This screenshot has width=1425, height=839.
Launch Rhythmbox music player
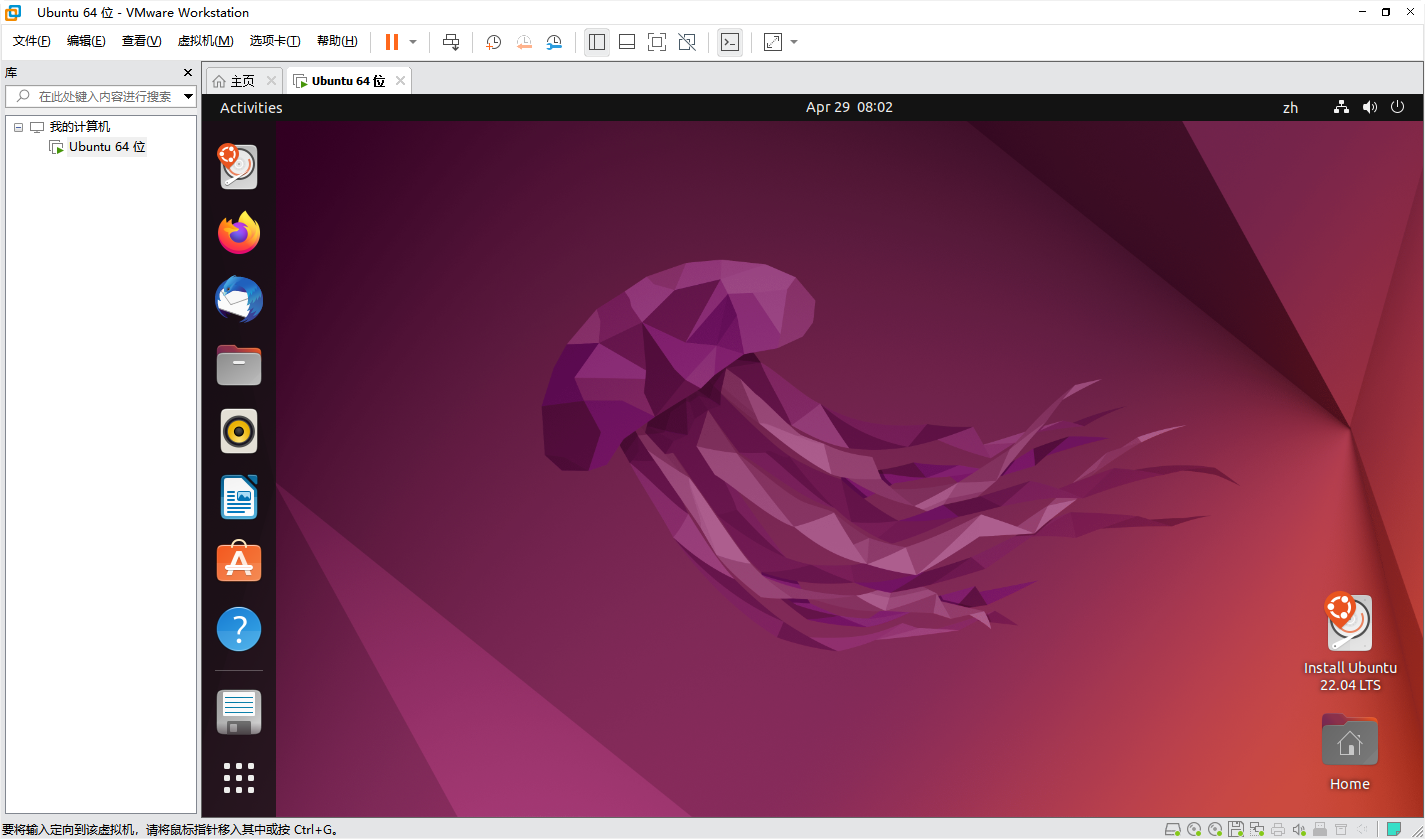point(239,432)
